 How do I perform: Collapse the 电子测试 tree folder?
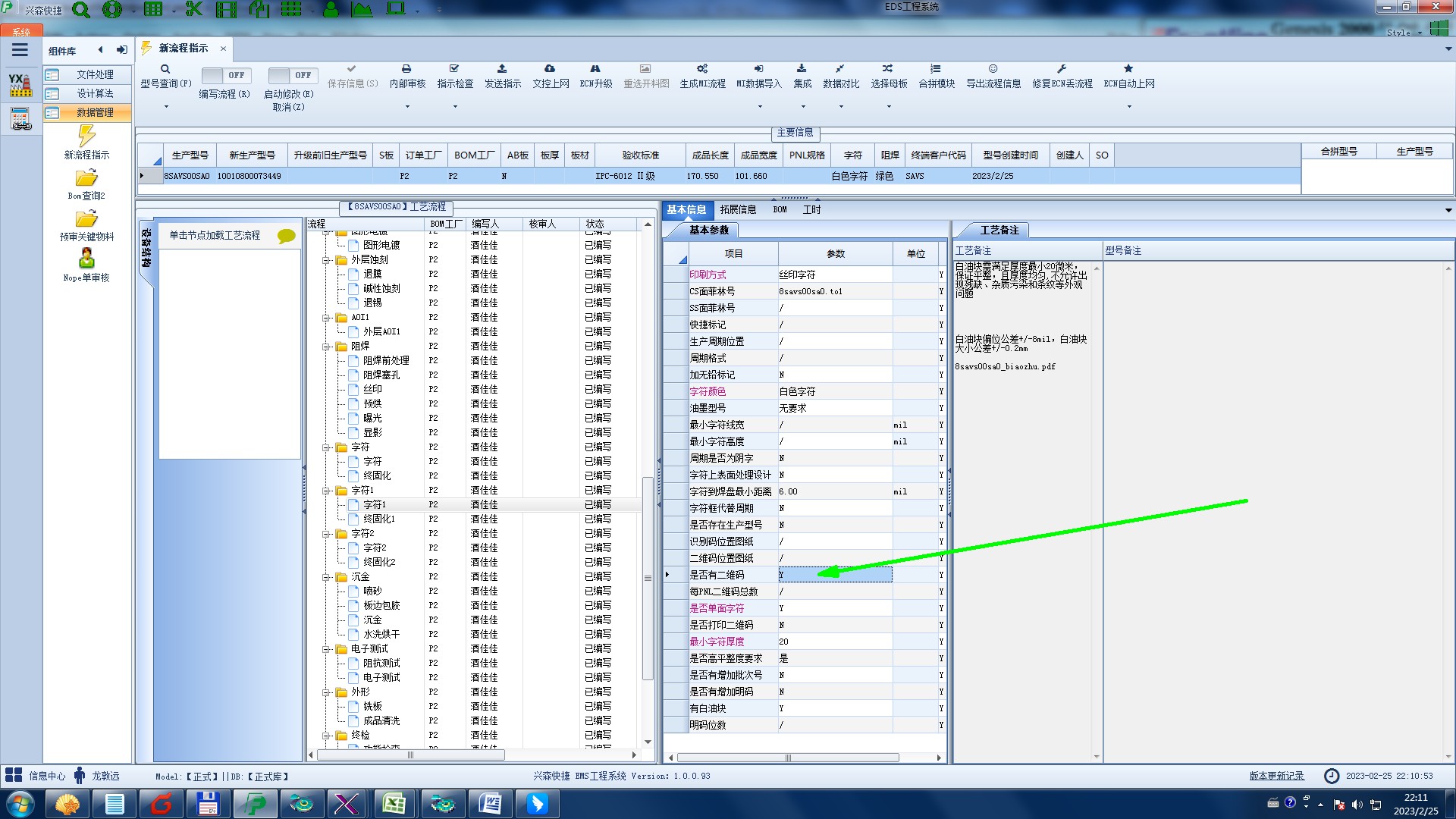click(x=327, y=649)
